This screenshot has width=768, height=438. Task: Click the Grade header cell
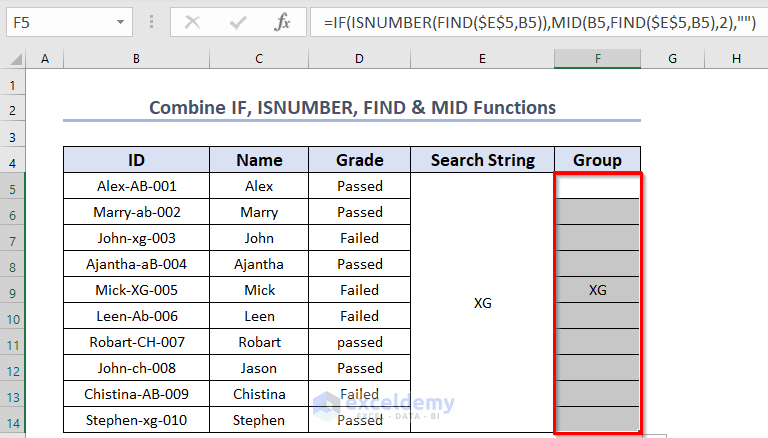coord(359,160)
